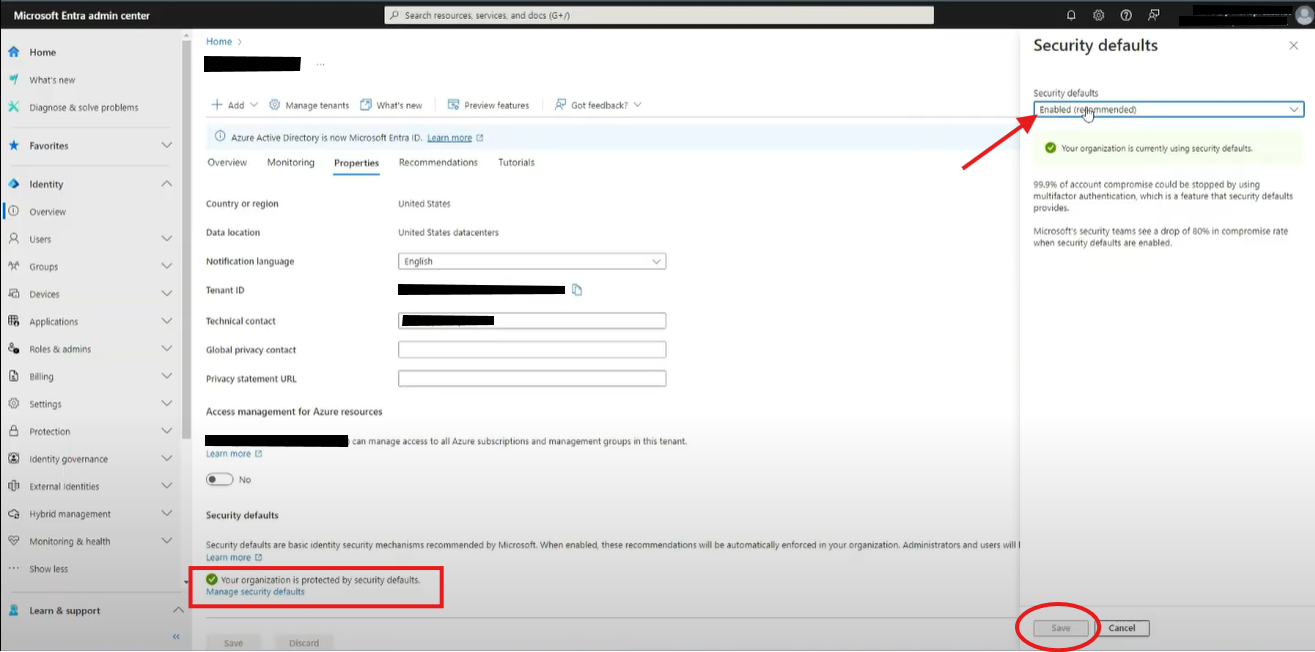Click the What's new sidebar icon
This screenshot has height=652, width=1315.
[x=14, y=79]
